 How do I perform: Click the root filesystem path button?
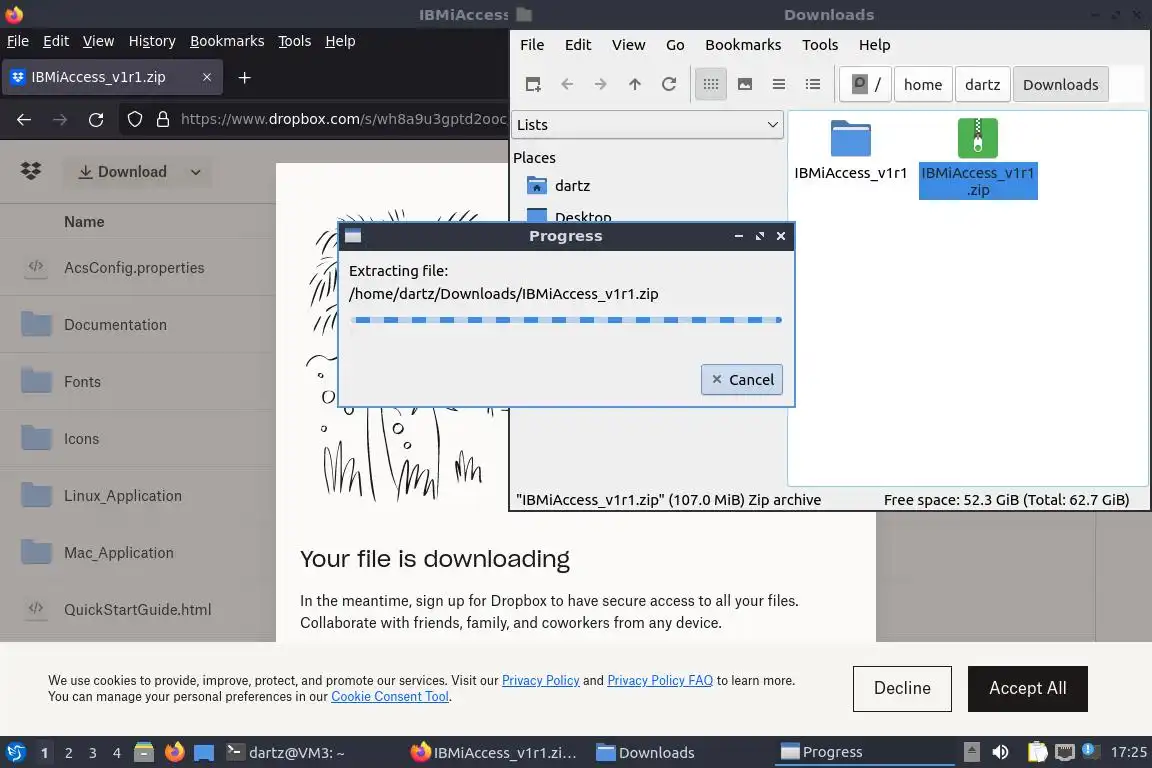tap(865, 85)
